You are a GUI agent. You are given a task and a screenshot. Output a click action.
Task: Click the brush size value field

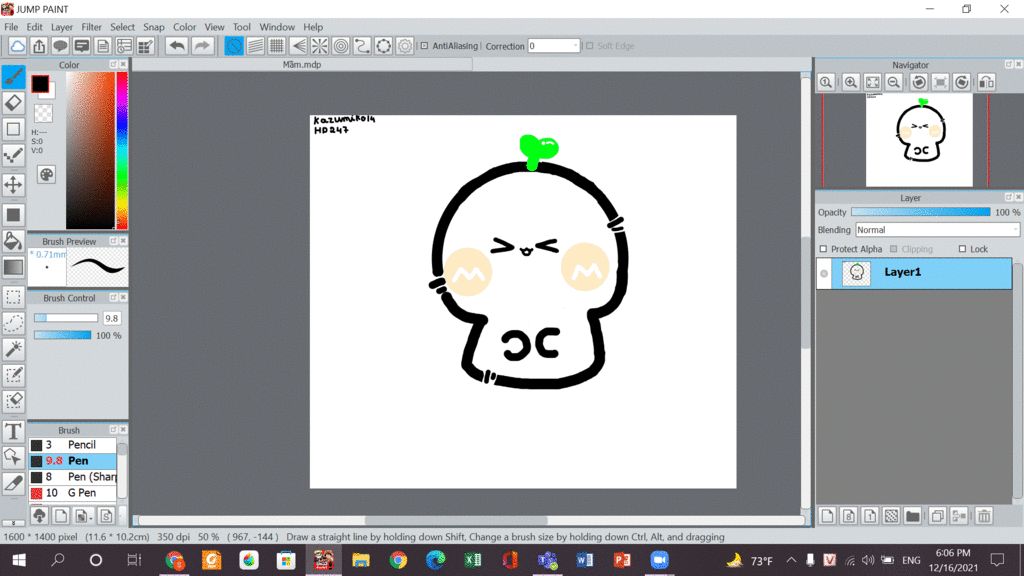[112, 318]
